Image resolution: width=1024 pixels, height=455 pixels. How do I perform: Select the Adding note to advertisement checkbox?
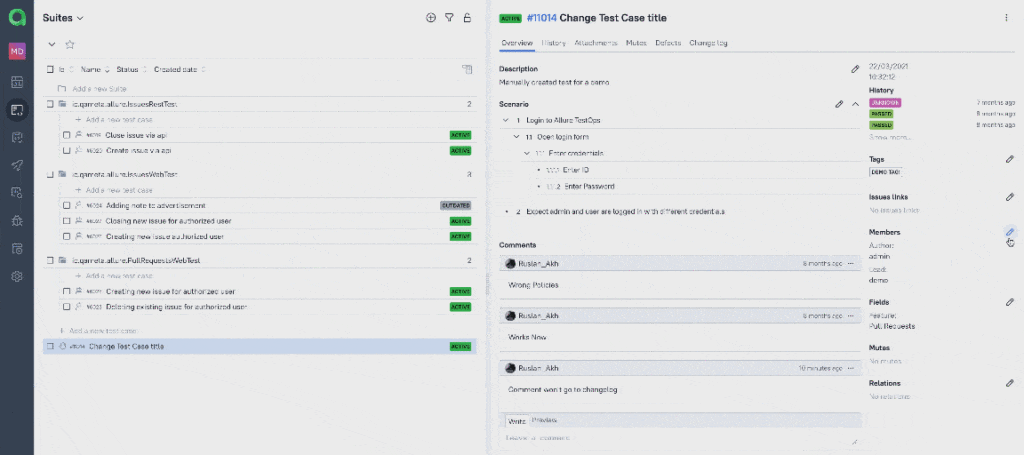(x=66, y=205)
